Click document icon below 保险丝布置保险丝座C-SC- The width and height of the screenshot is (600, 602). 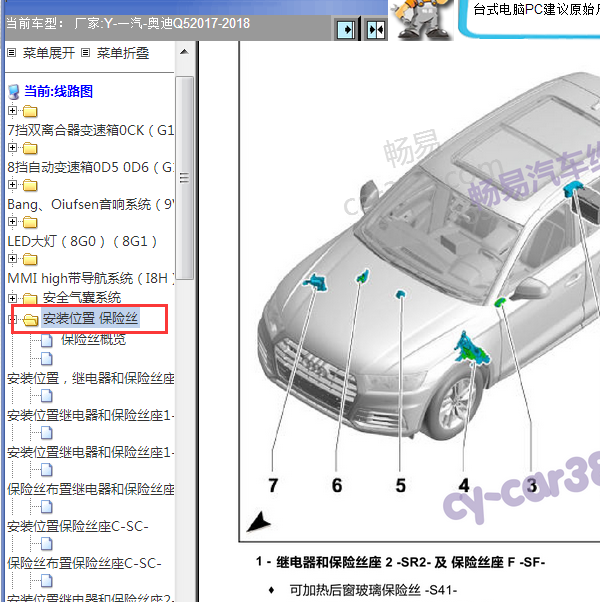46,581
